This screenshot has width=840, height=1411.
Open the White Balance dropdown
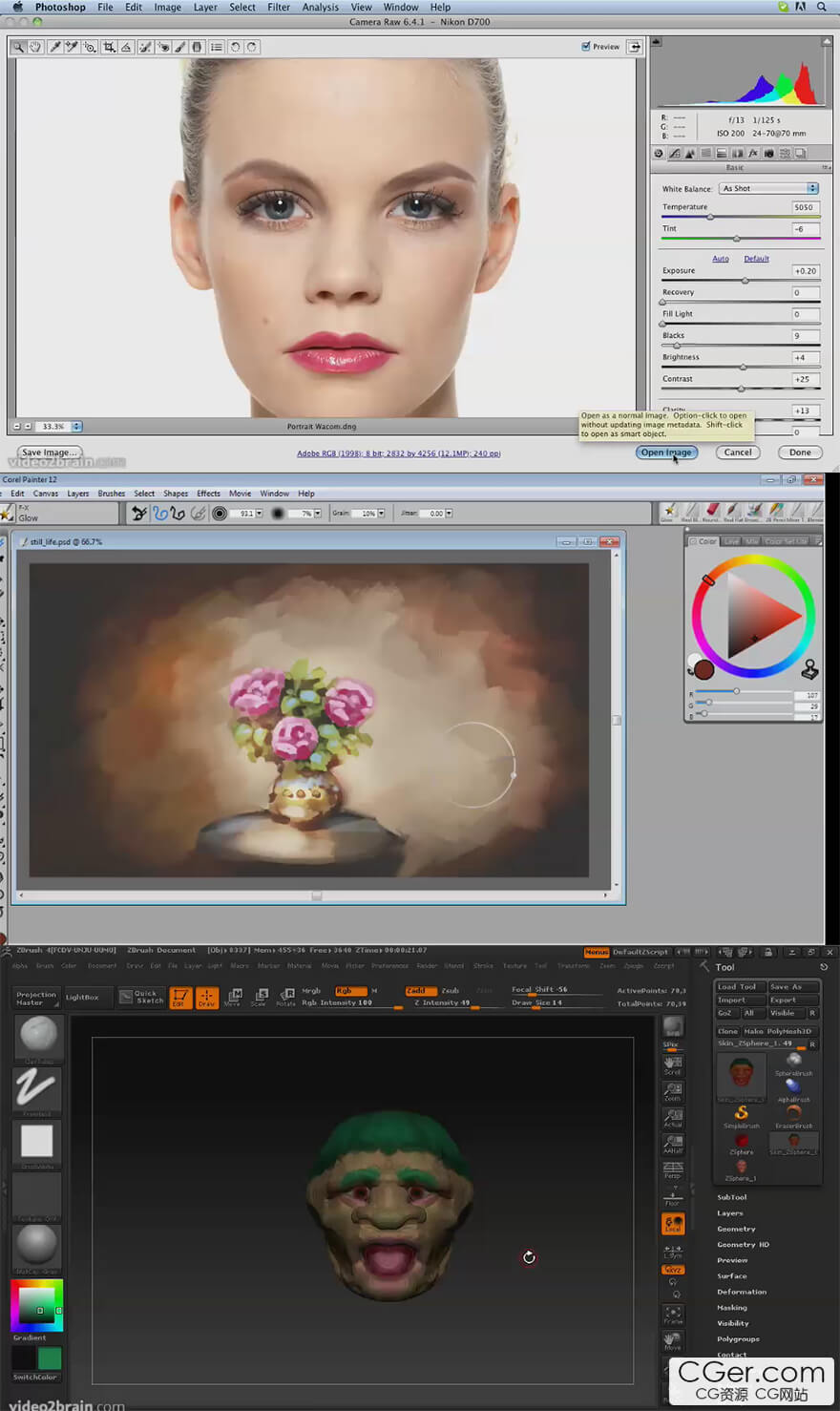point(769,188)
